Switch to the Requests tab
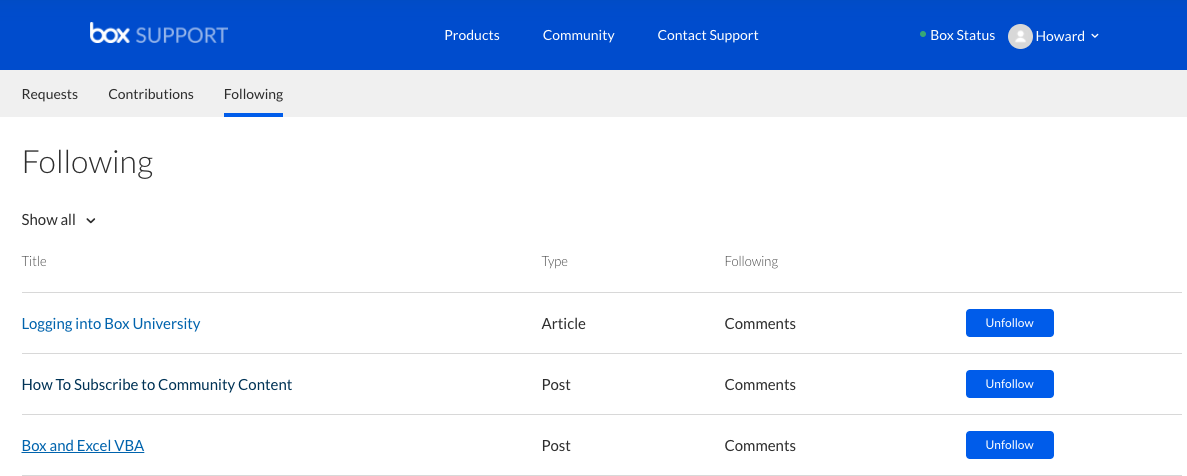This screenshot has height=476, width=1187. point(50,94)
